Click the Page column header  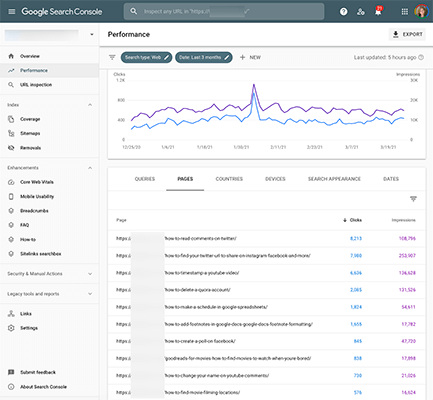(x=121, y=220)
